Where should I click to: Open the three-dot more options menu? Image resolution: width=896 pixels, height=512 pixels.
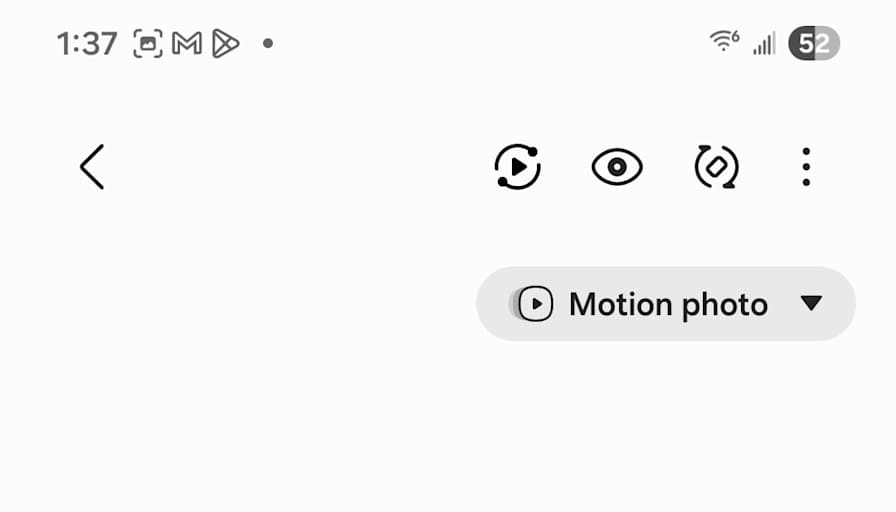(x=806, y=167)
